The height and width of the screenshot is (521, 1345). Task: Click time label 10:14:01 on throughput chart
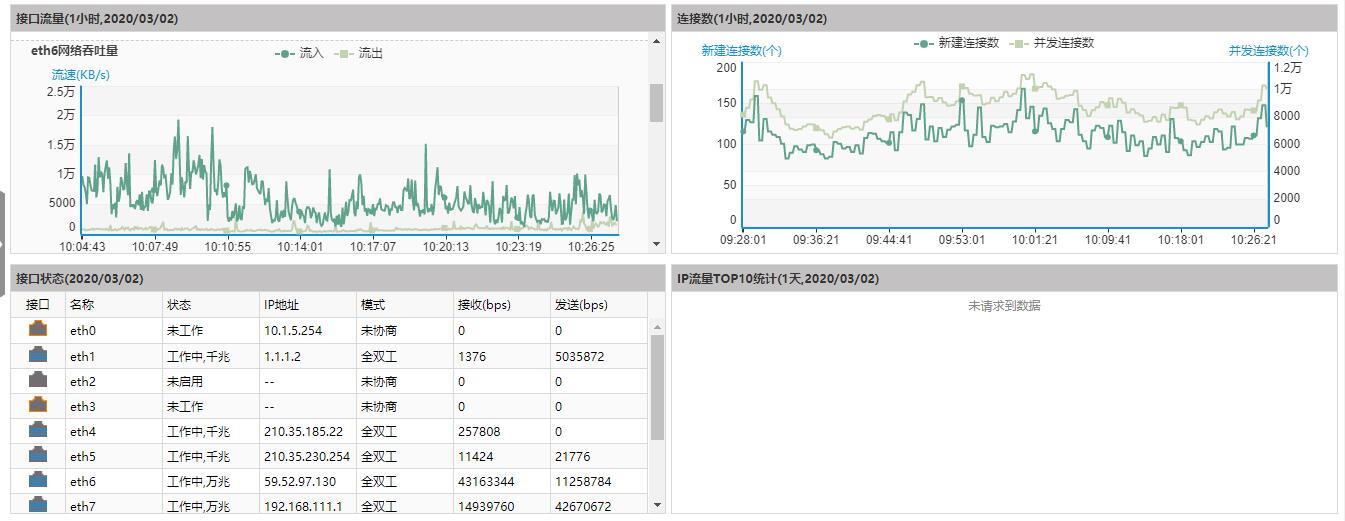[x=300, y=246]
